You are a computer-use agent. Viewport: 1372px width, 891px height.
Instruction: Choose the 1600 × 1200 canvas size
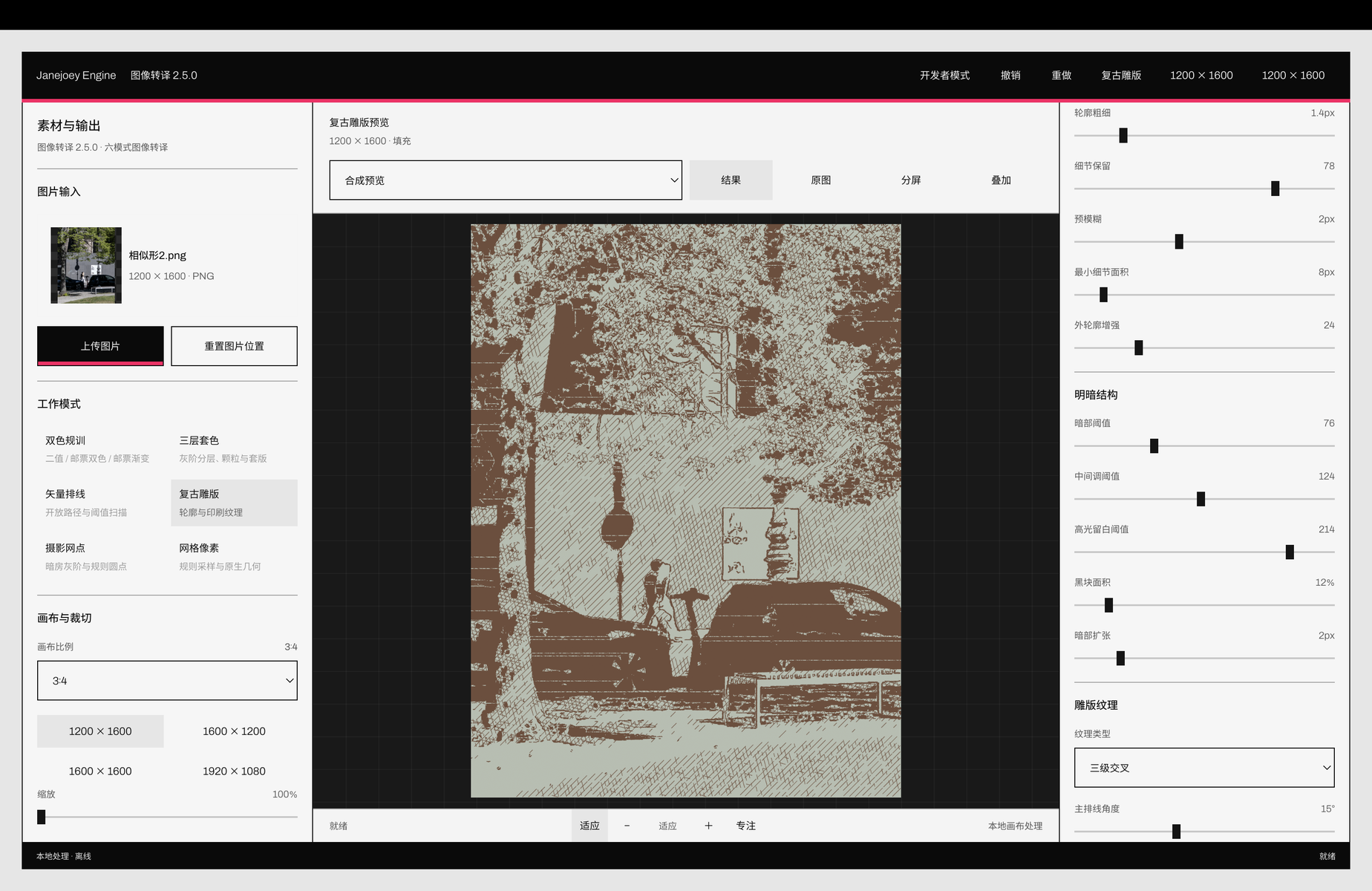[x=234, y=731]
